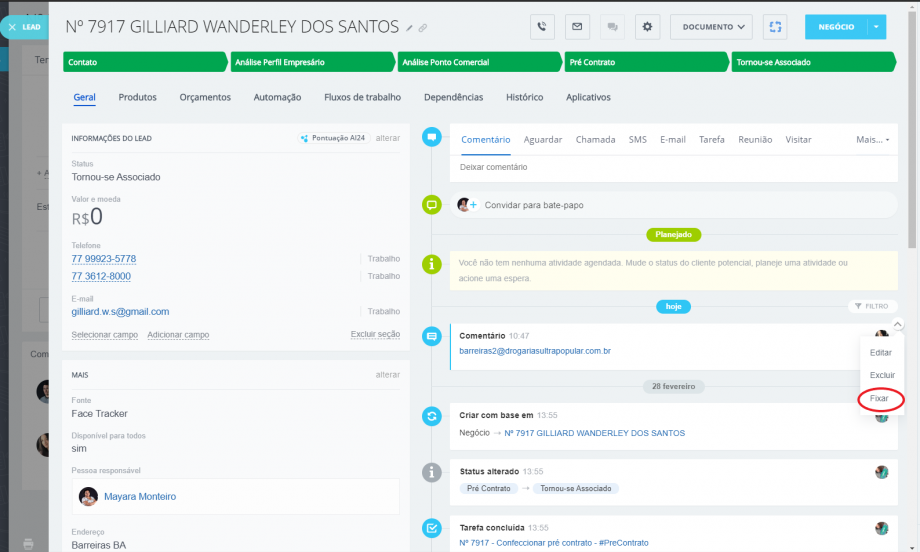Open the chat bubbles icon button
The image size is (920, 552).
(612, 27)
